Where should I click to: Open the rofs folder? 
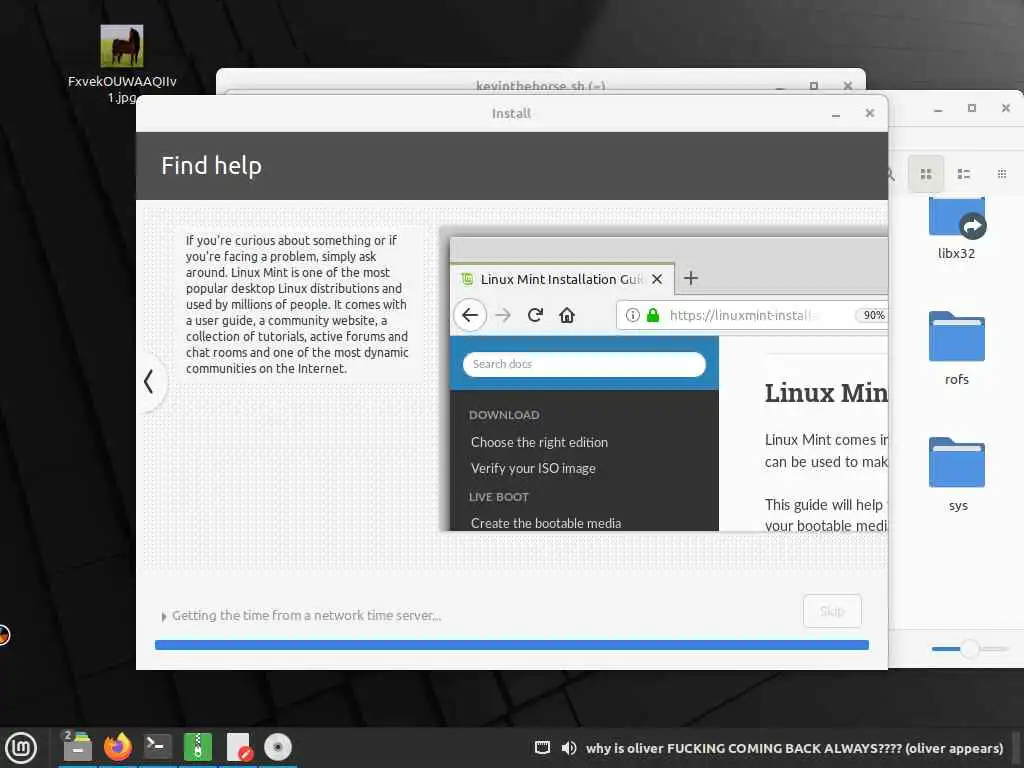(x=957, y=348)
